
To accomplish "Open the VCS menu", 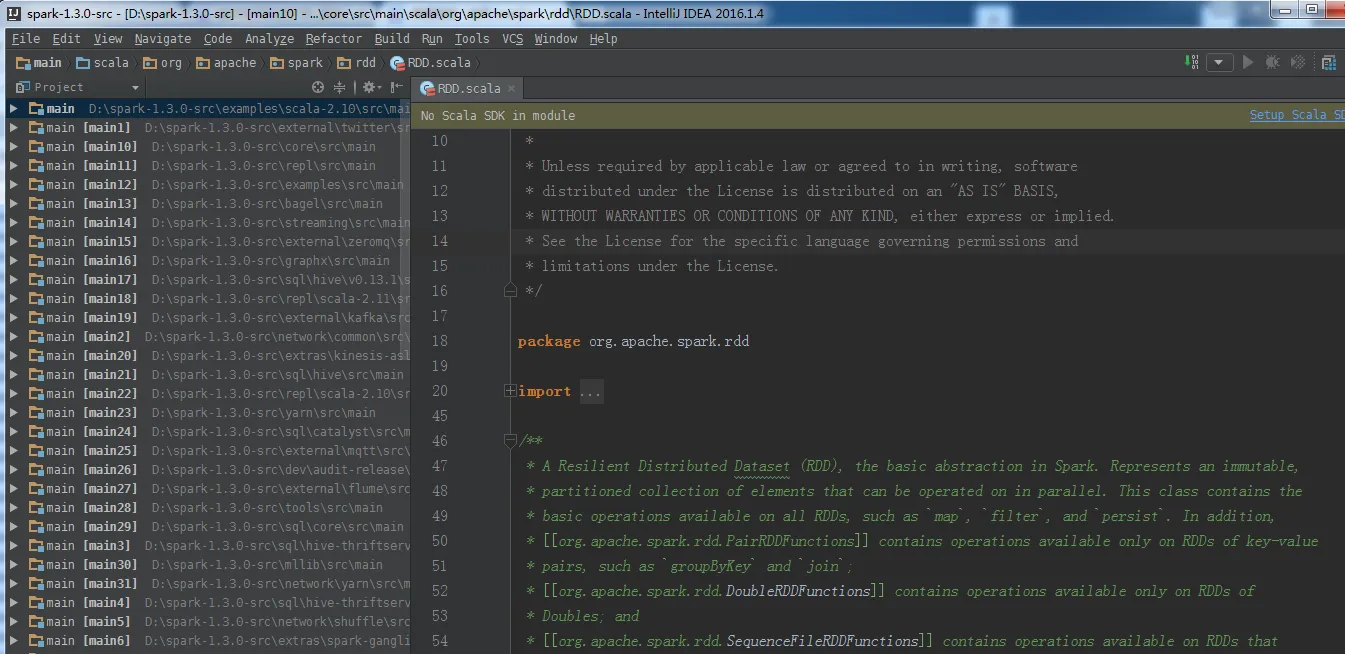I will 513,38.
